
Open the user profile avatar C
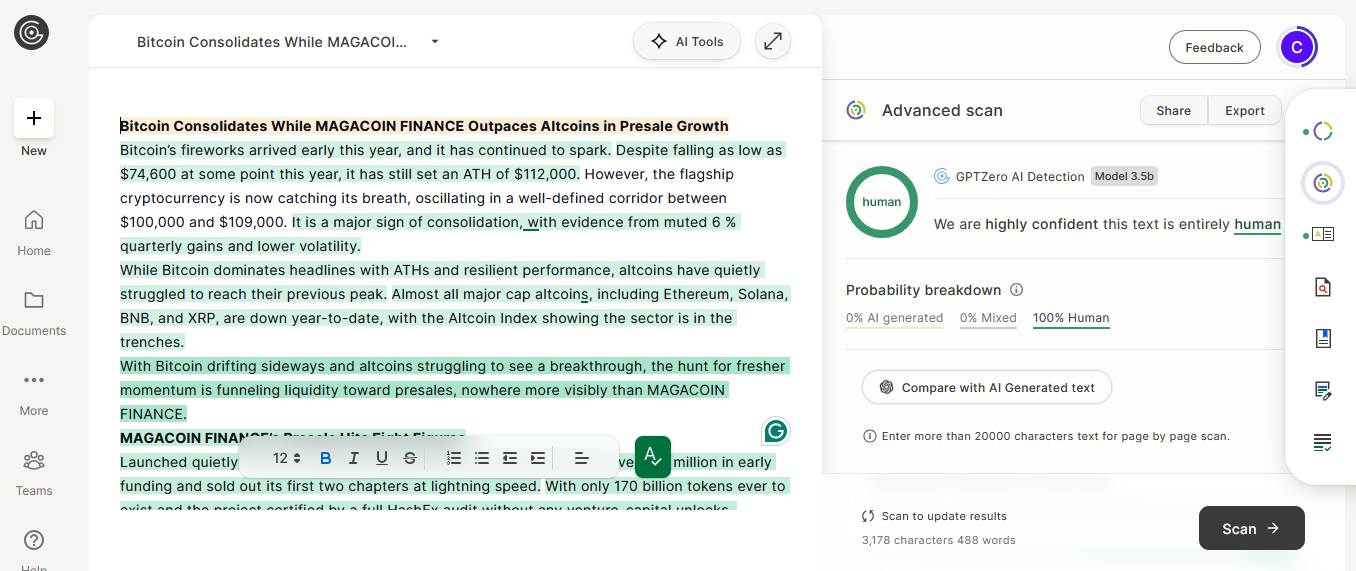tap(1297, 47)
